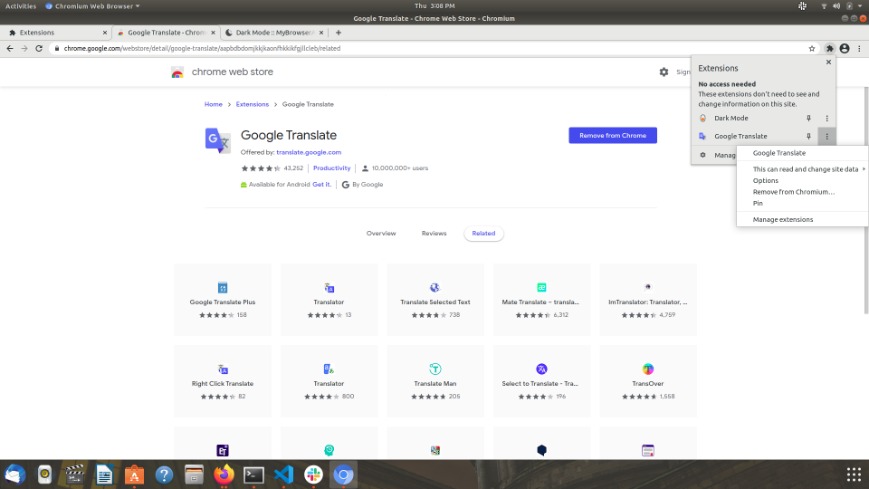The image size is (869, 489).
Task: Pin the Google Translate extension via pin icon
Action: tap(809, 136)
